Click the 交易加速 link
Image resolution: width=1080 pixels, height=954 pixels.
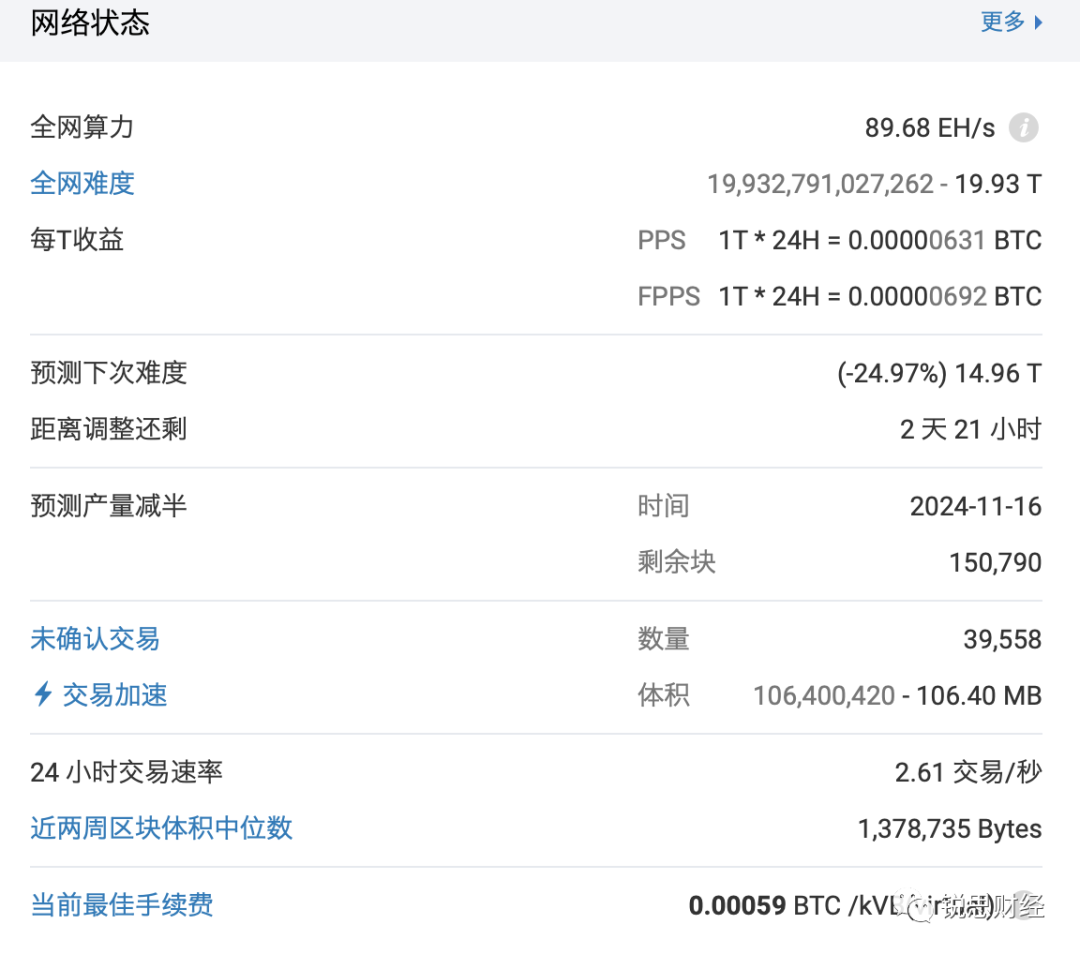115,695
